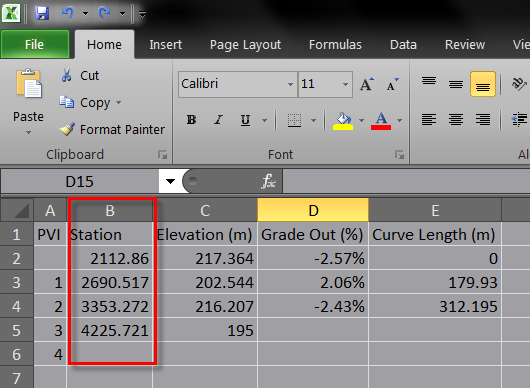Select column A header
Image resolution: width=530 pixels, height=388 pixels.
coord(50,211)
